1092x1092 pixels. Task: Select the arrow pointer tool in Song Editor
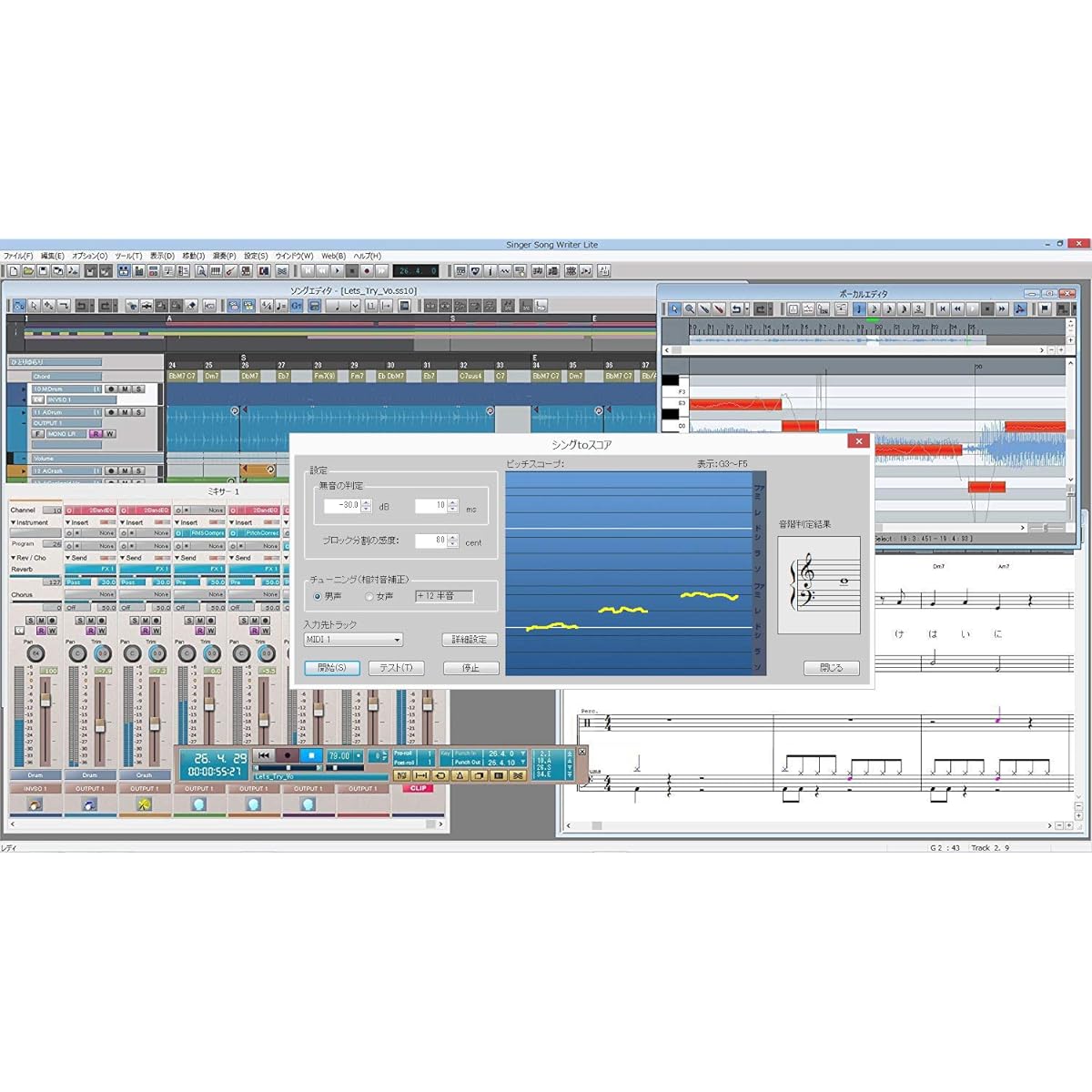pos(34,306)
